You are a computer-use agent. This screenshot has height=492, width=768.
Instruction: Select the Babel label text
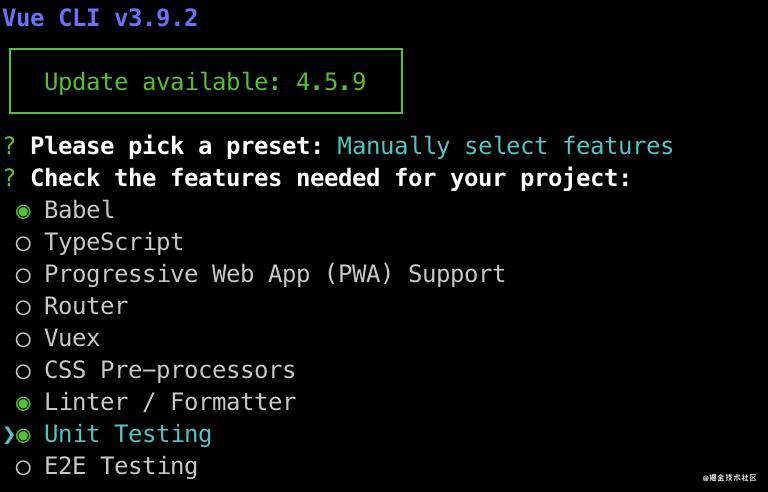point(79,210)
